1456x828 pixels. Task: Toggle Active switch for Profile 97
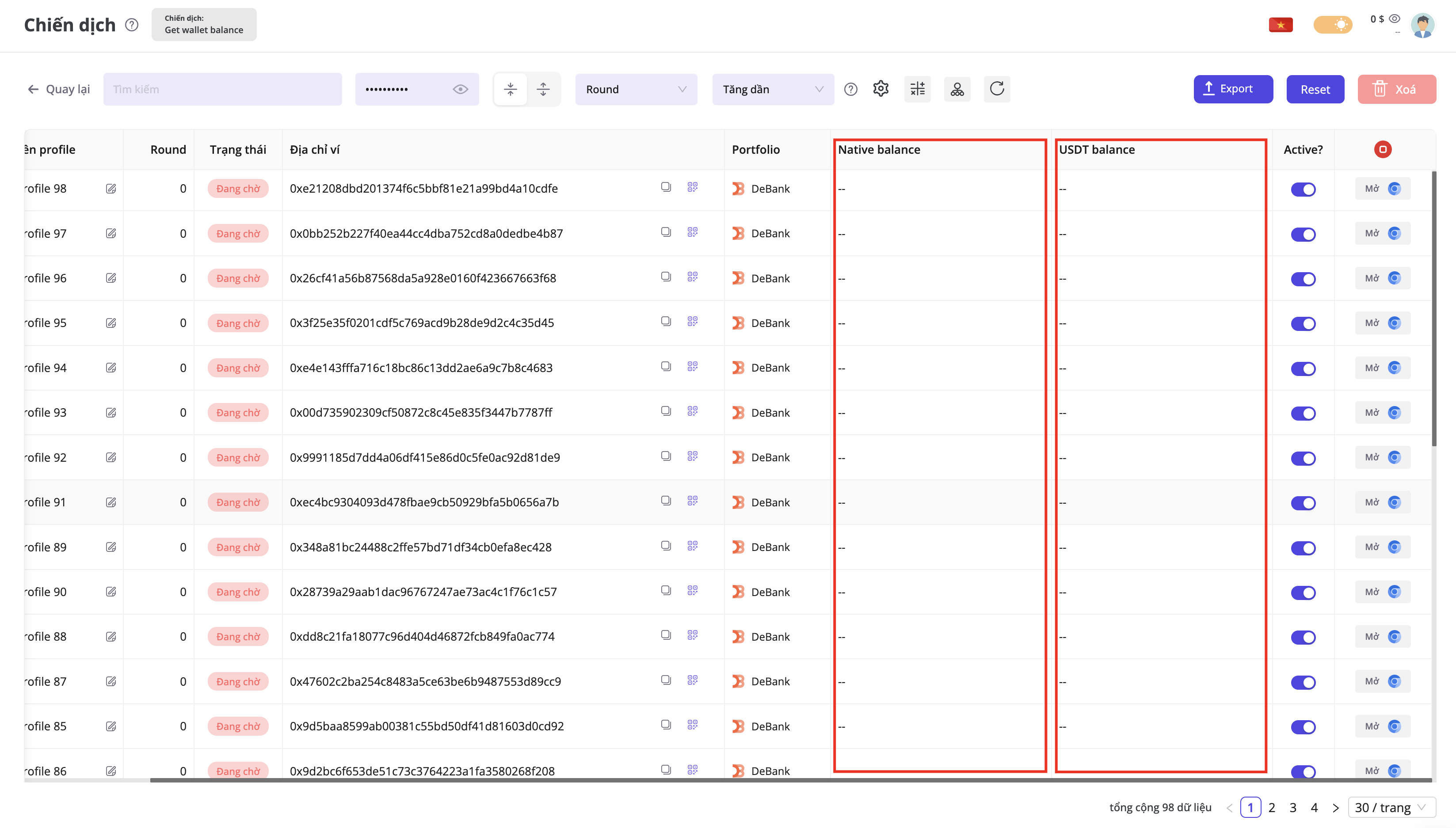coord(1303,234)
